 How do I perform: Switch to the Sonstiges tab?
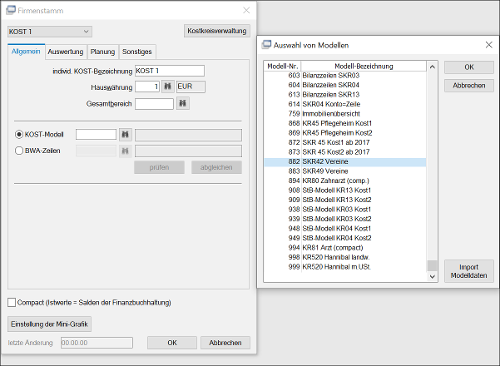137,52
